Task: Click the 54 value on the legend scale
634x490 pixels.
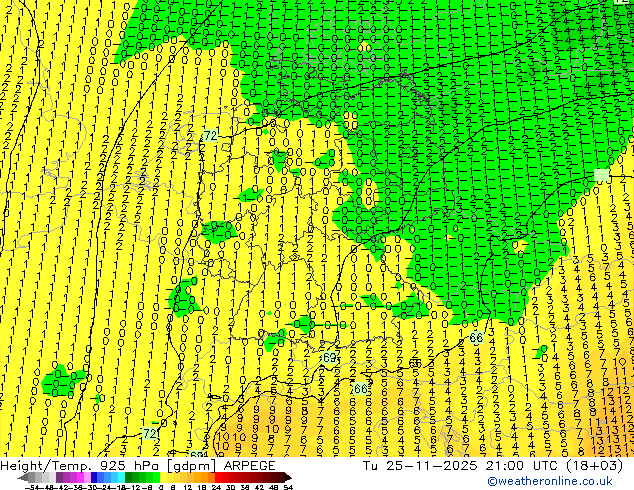Action: (287, 488)
